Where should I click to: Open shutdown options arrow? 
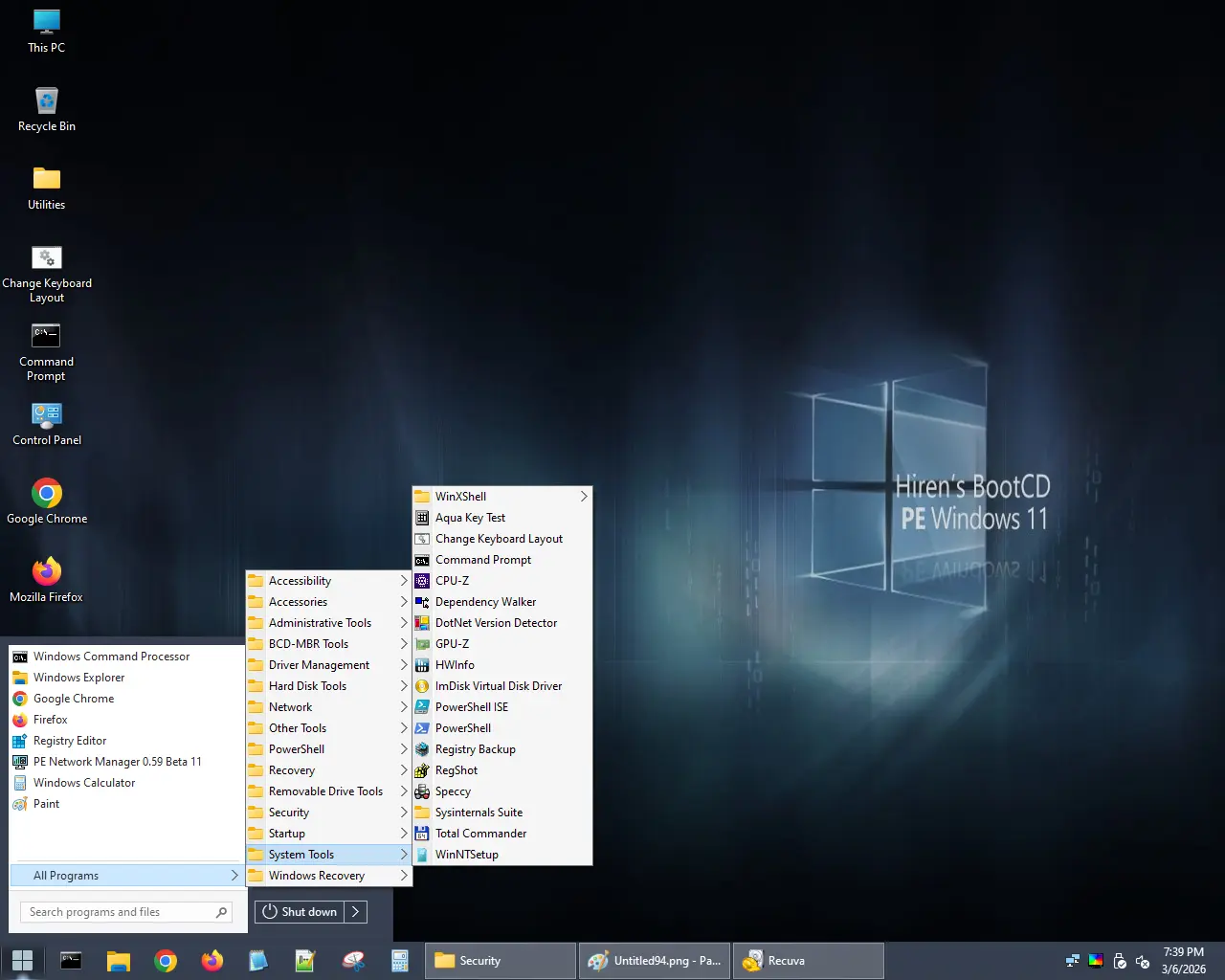356,912
